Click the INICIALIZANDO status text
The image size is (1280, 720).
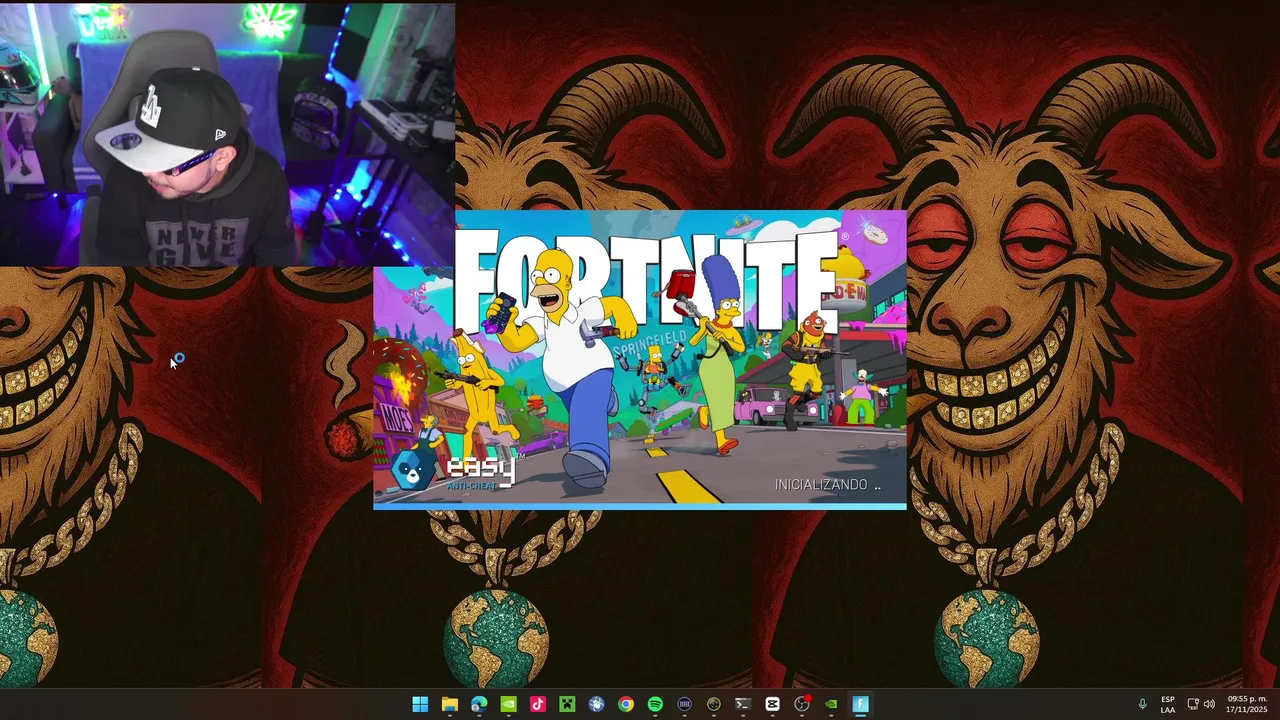828,484
